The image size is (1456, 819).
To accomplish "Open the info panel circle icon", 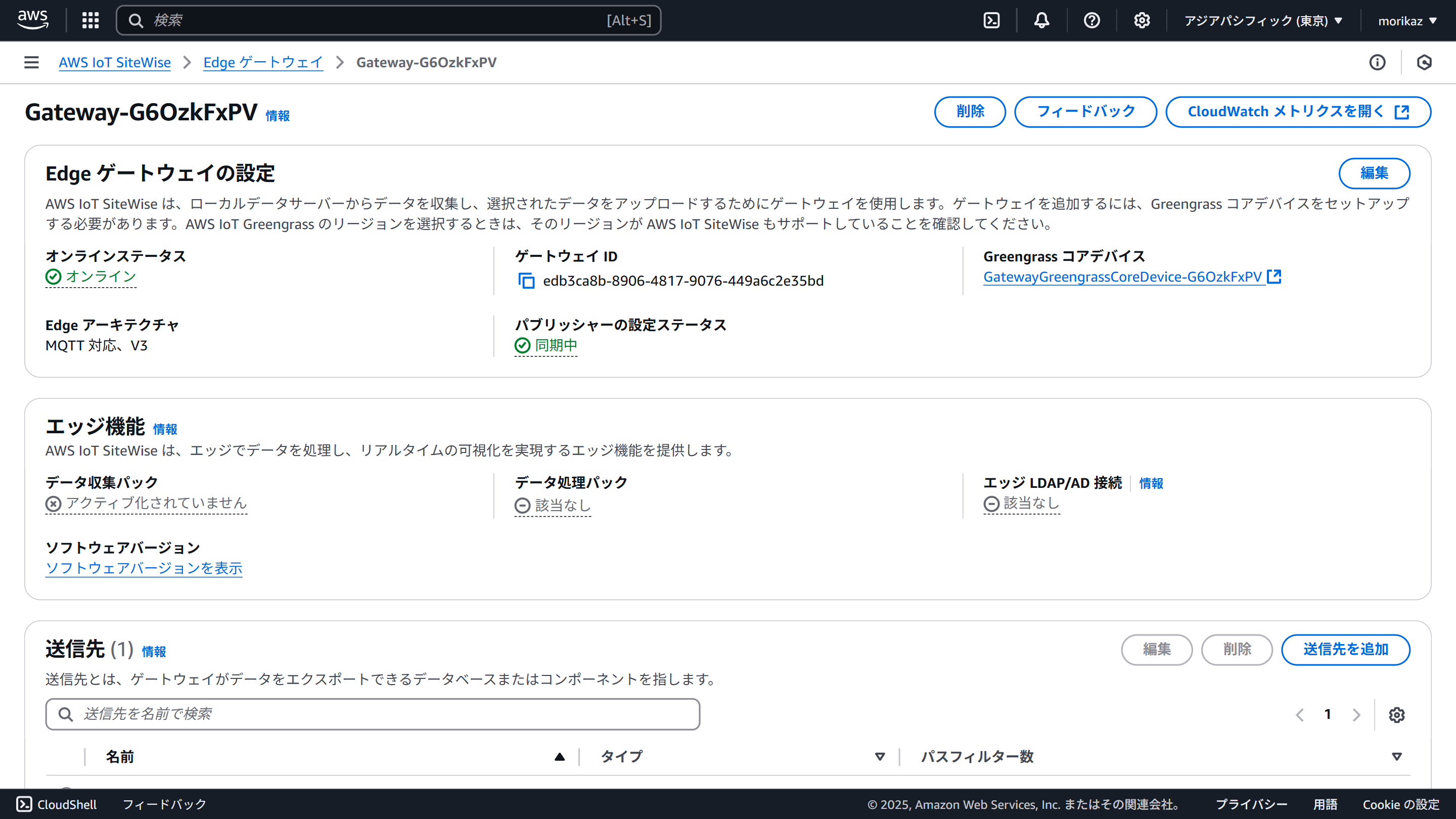I will coord(1378,62).
